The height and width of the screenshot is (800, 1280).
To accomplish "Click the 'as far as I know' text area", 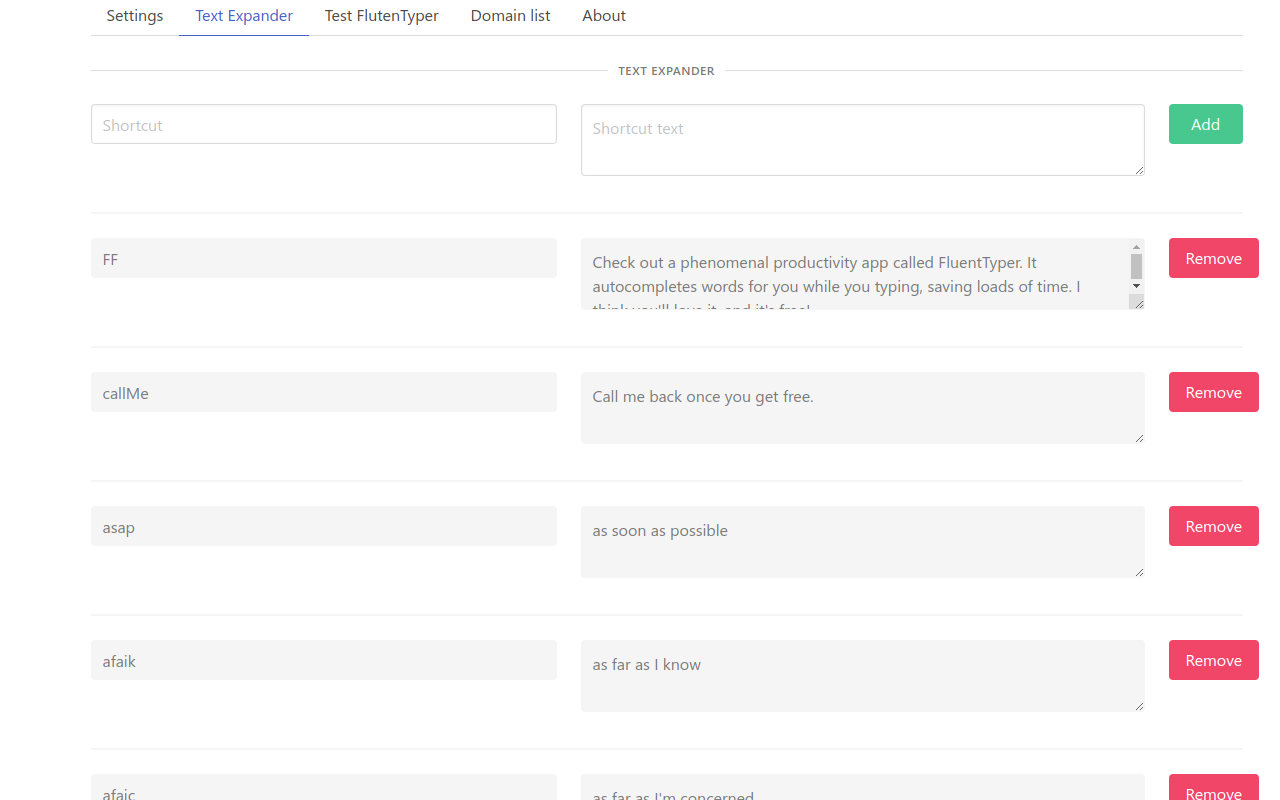I will [x=862, y=676].
